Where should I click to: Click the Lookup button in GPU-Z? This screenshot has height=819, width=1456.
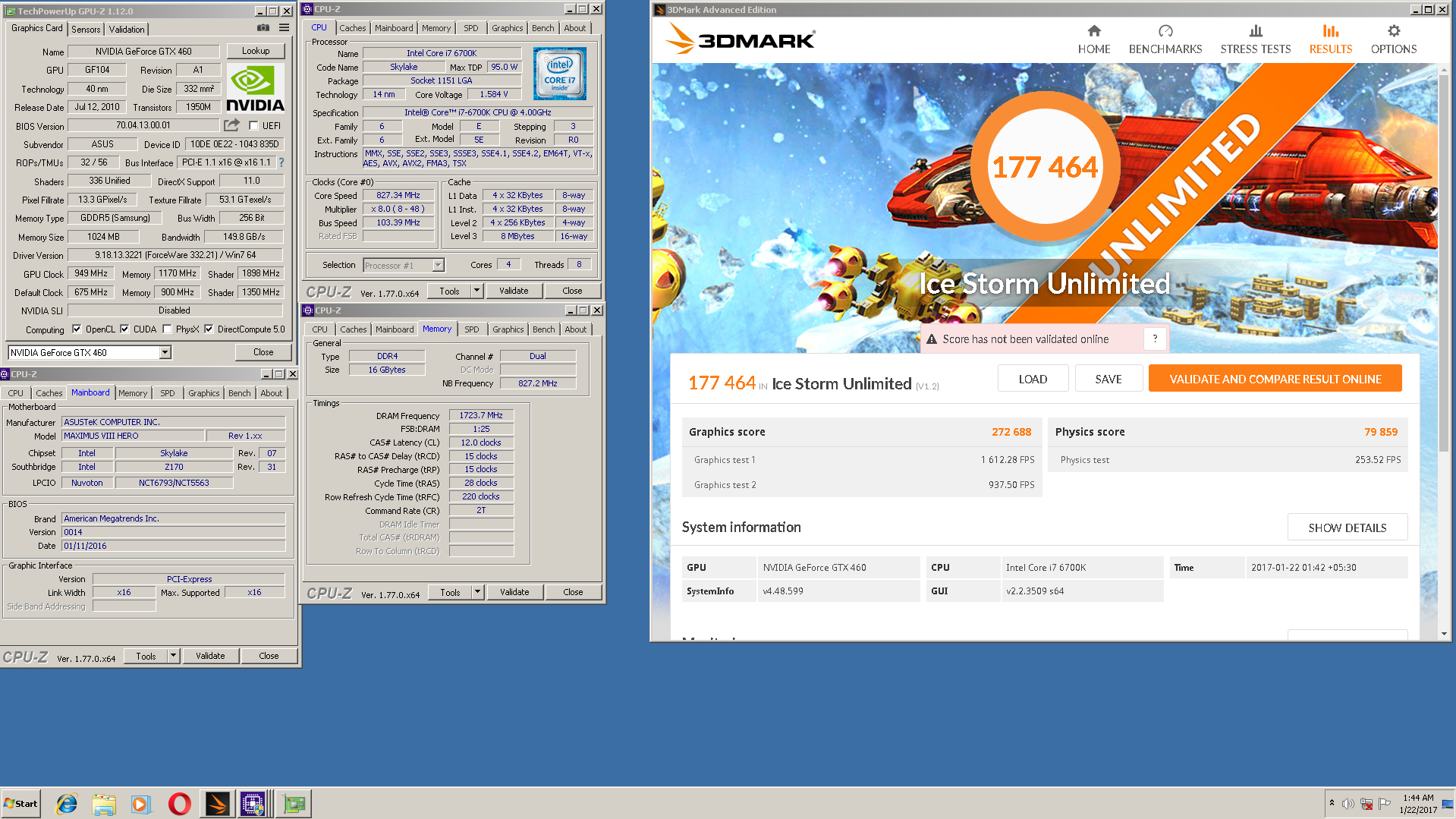256,51
